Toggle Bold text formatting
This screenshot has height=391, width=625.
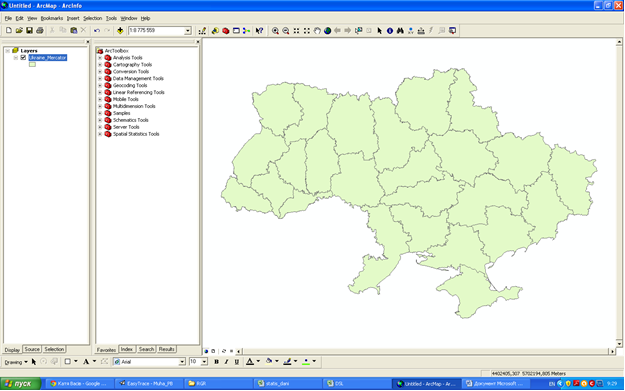216,362
